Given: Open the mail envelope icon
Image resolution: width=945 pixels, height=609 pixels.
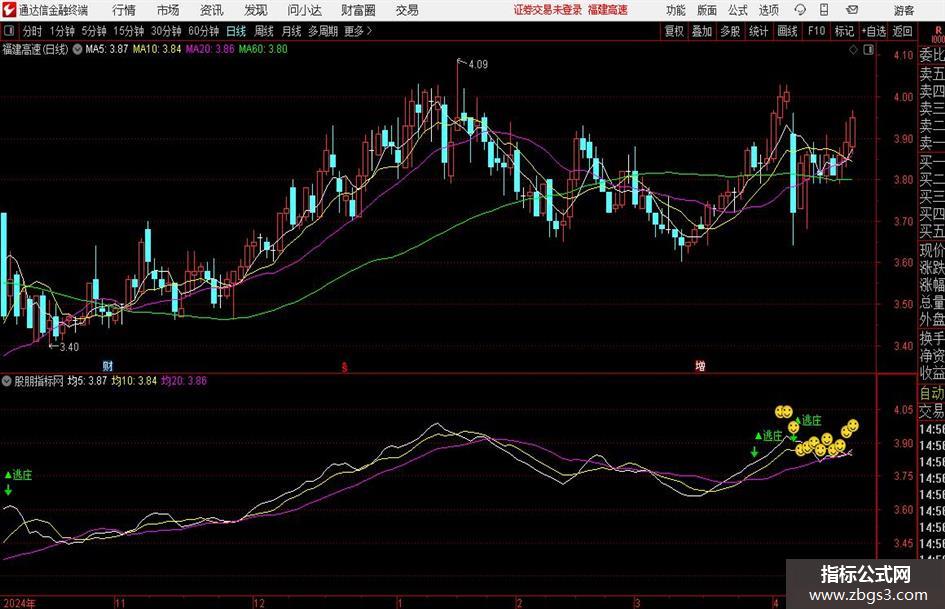Looking at the screenshot, I should pyautogui.click(x=852, y=10).
